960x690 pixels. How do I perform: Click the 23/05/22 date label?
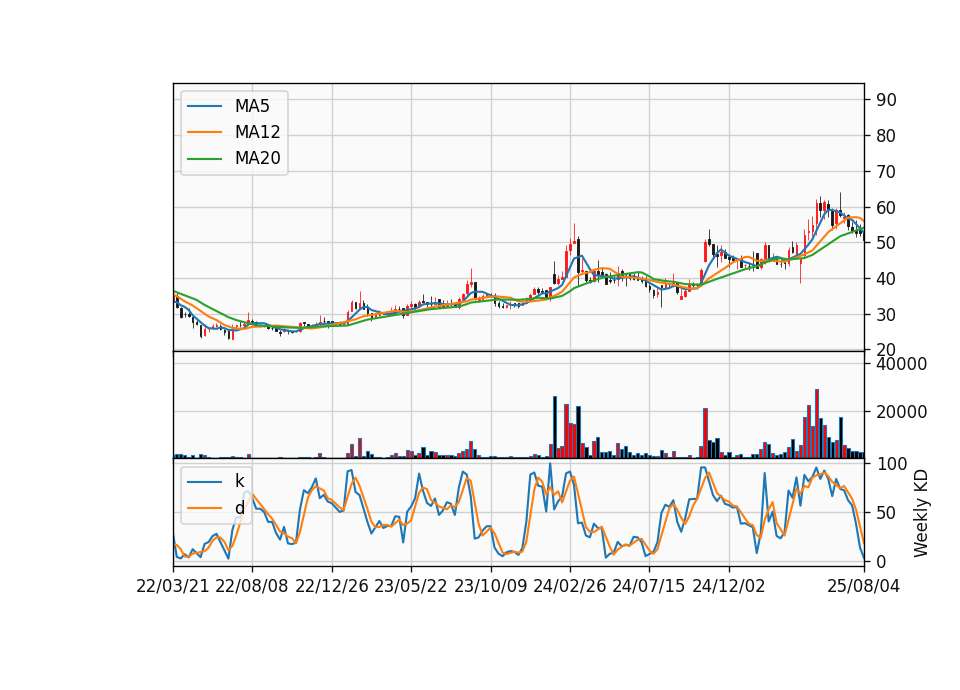pos(411,586)
